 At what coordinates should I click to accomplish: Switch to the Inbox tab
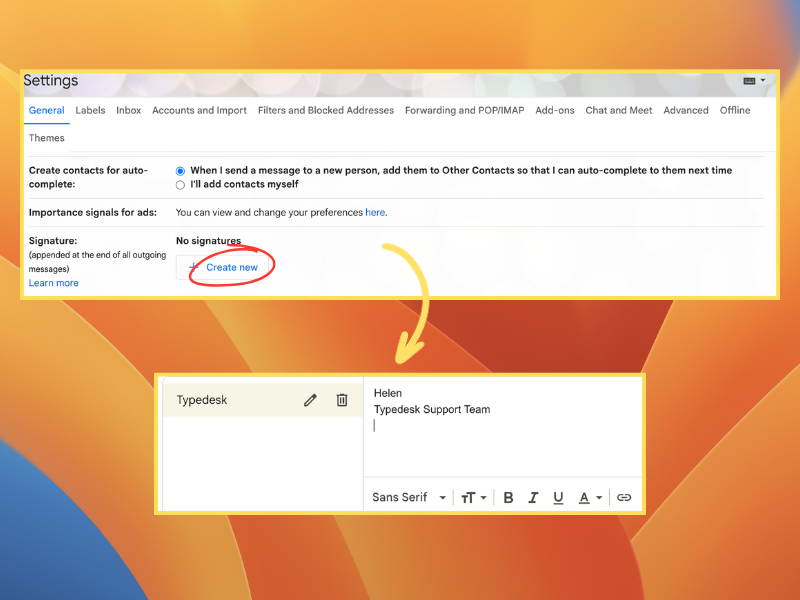tap(129, 110)
